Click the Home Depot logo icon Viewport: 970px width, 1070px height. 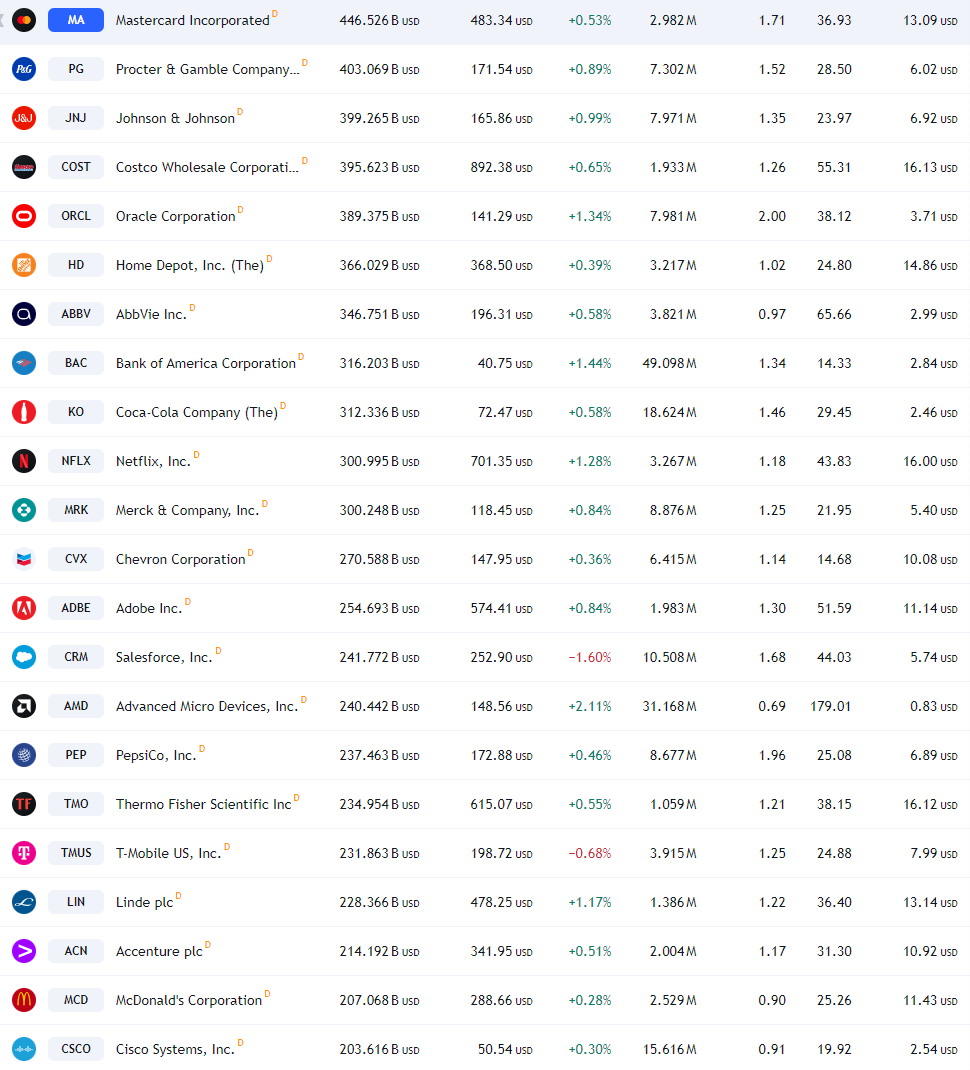24,265
